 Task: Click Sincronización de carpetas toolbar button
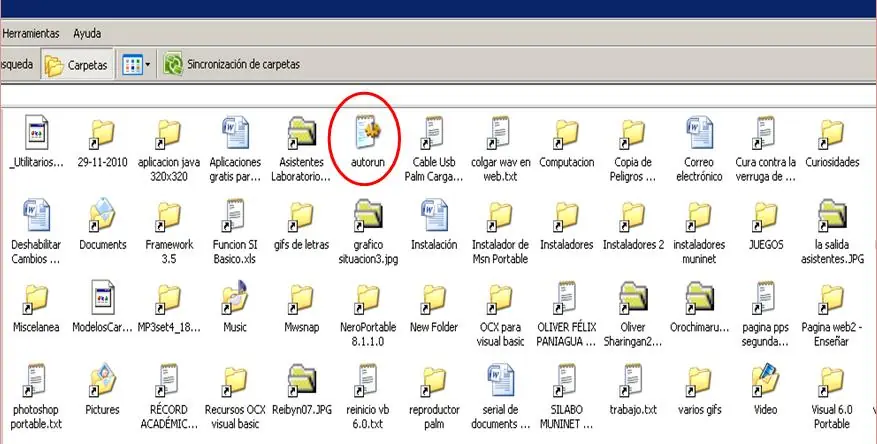pos(232,64)
